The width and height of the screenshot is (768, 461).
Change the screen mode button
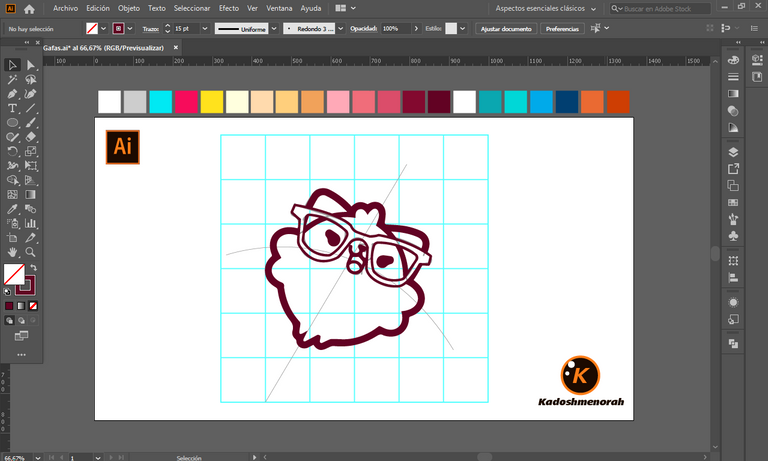21,336
